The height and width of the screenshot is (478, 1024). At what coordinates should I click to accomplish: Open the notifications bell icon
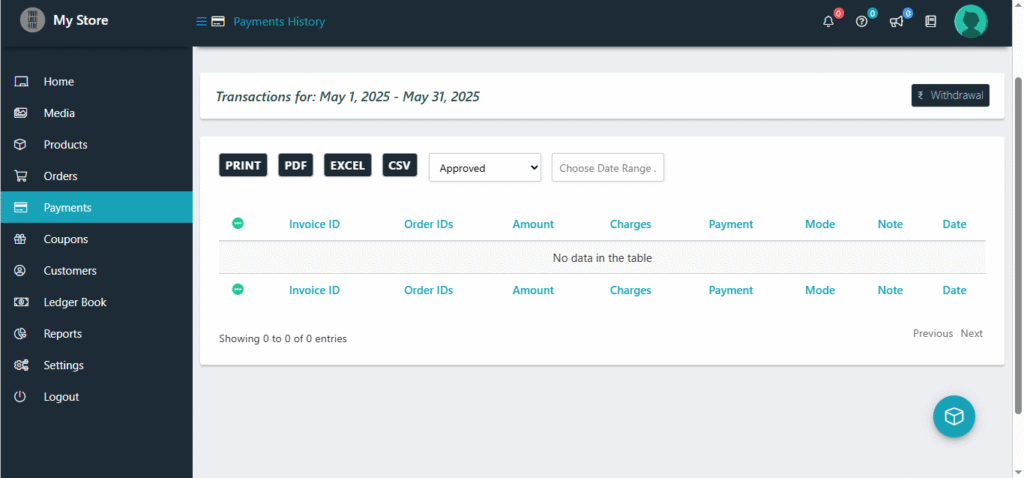pyautogui.click(x=828, y=21)
